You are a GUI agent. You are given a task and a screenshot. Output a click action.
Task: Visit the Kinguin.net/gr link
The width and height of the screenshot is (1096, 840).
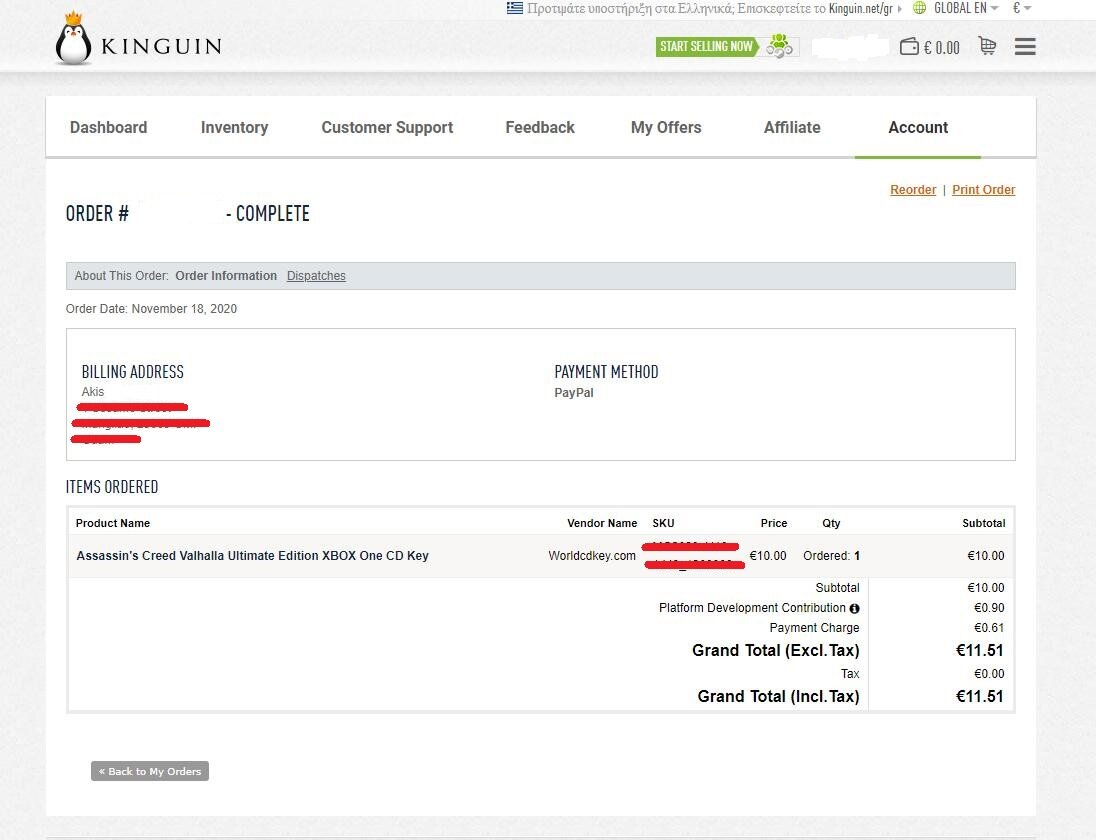tap(860, 8)
